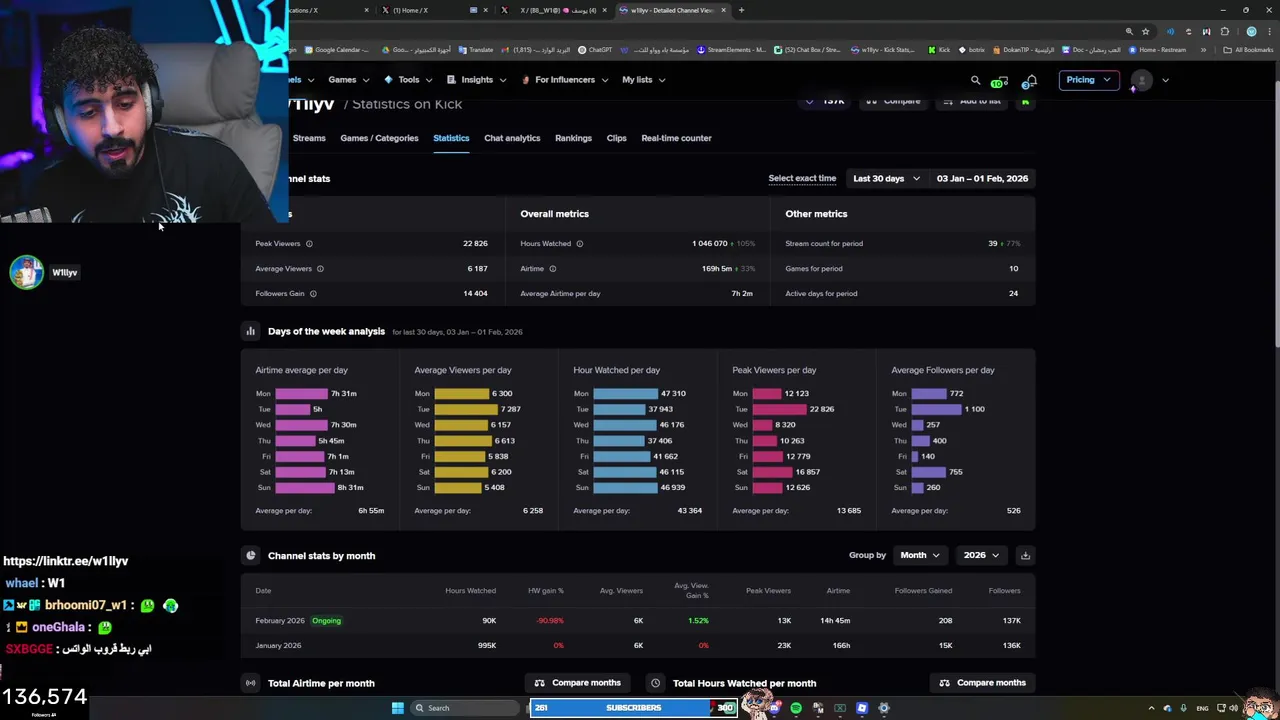Click the All Bookmarks folder
This screenshot has height=720, width=1280.
pyautogui.click(x=1248, y=50)
